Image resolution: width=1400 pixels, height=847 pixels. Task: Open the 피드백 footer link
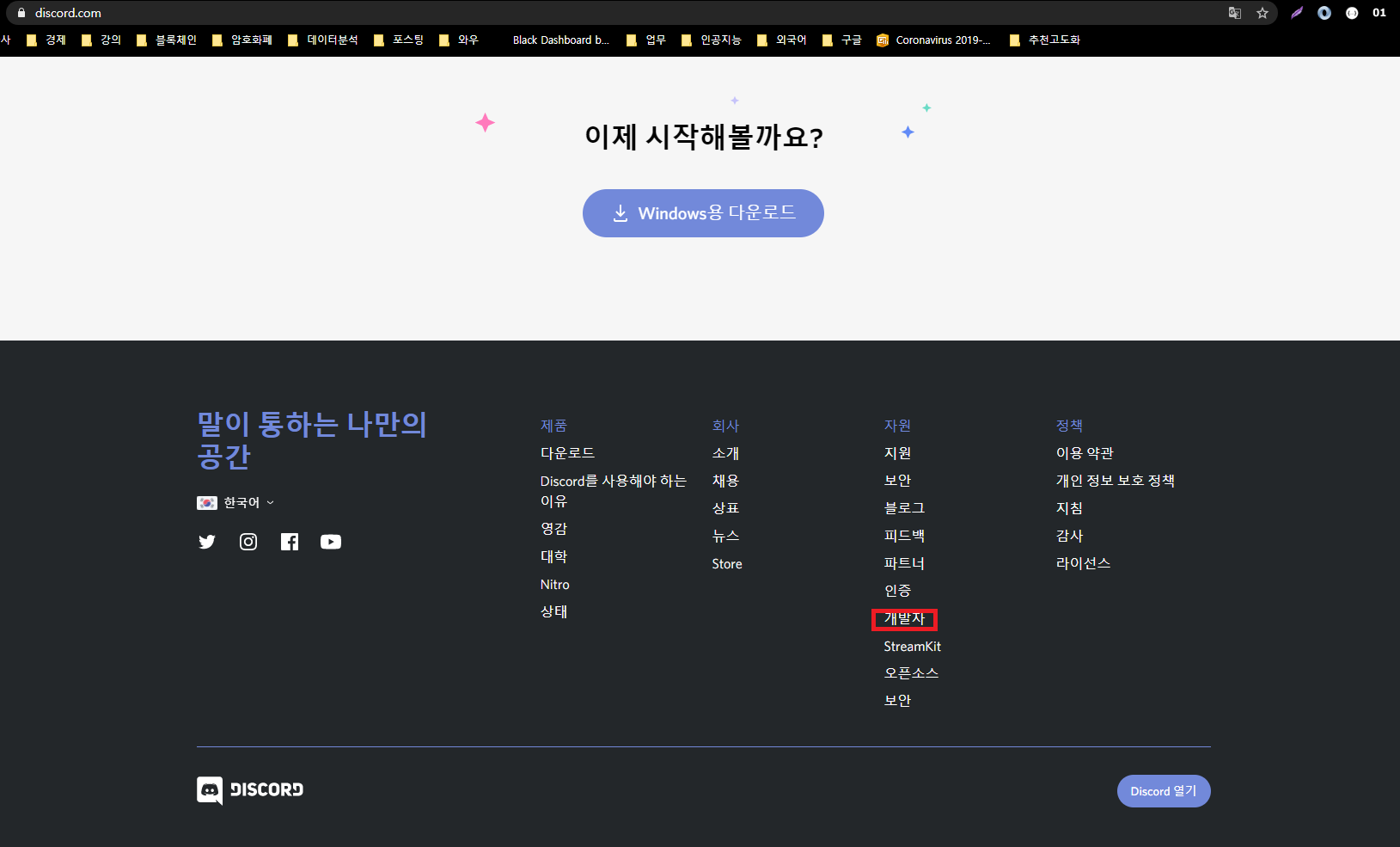[x=905, y=536]
